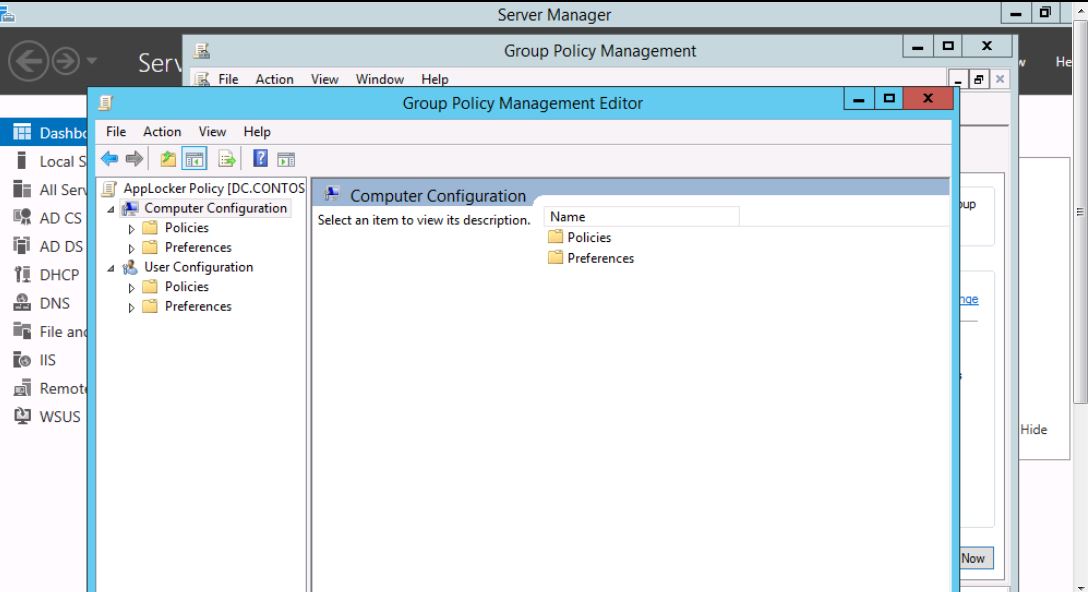Select the AppLocker Policy root node
This screenshot has height=592, width=1088.
click(214, 188)
